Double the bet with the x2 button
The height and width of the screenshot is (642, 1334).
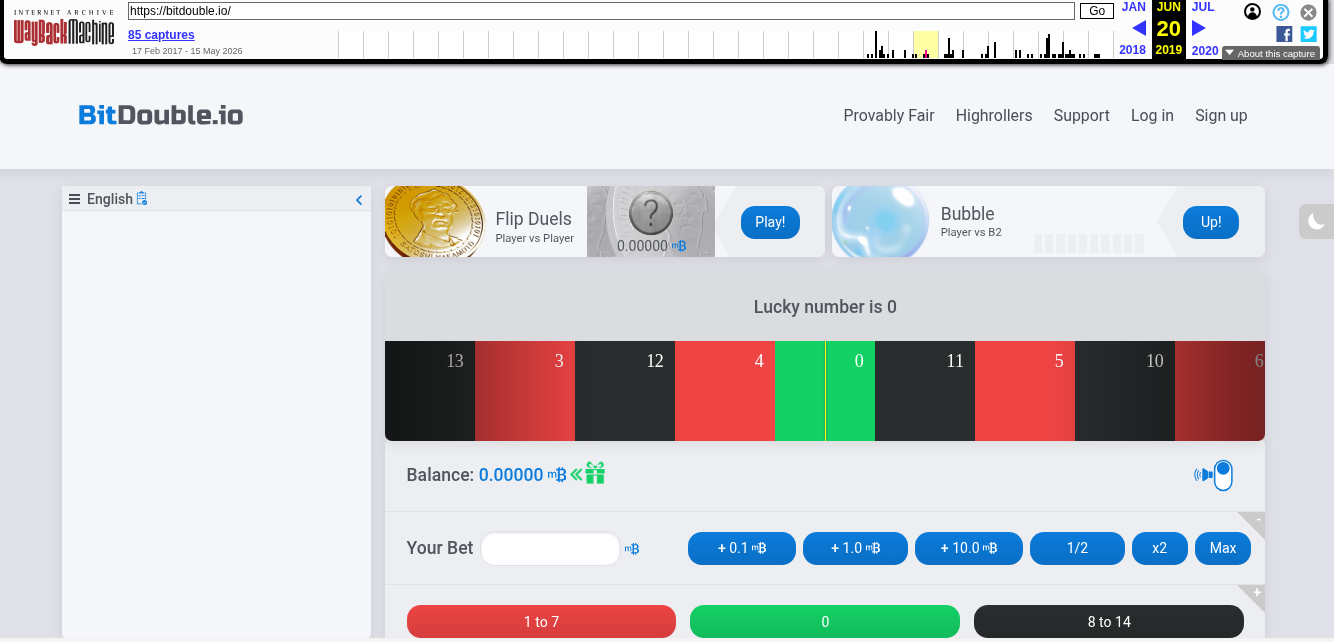point(1160,548)
